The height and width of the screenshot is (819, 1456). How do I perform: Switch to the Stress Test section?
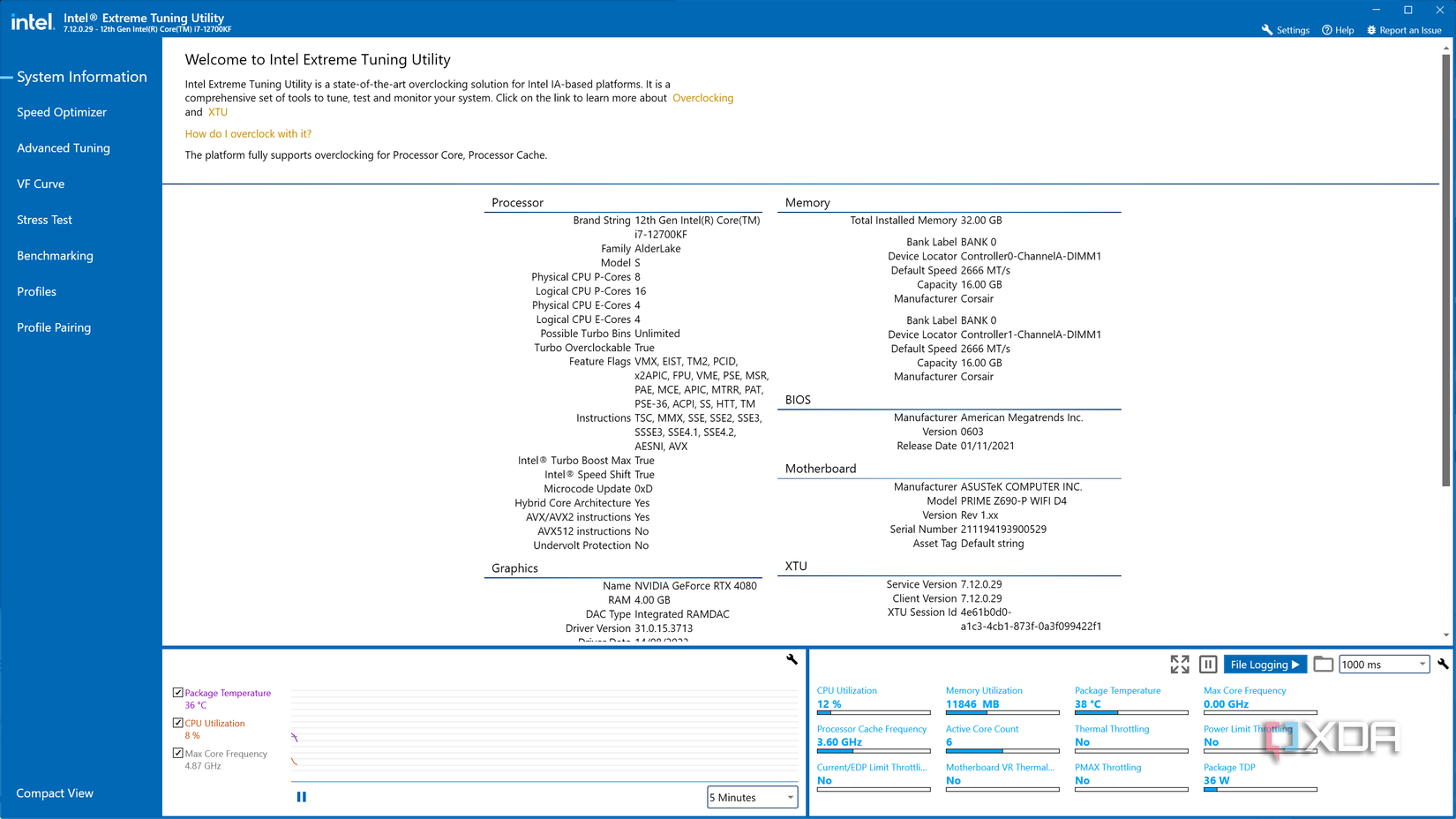tap(44, 220)
